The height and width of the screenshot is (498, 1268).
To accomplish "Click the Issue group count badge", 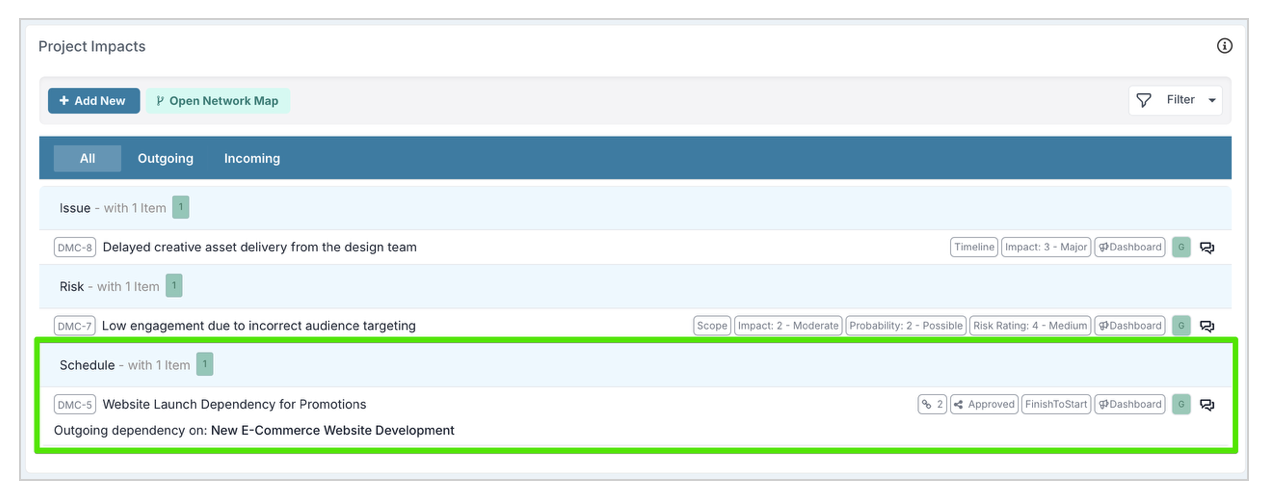I will 180,207.
